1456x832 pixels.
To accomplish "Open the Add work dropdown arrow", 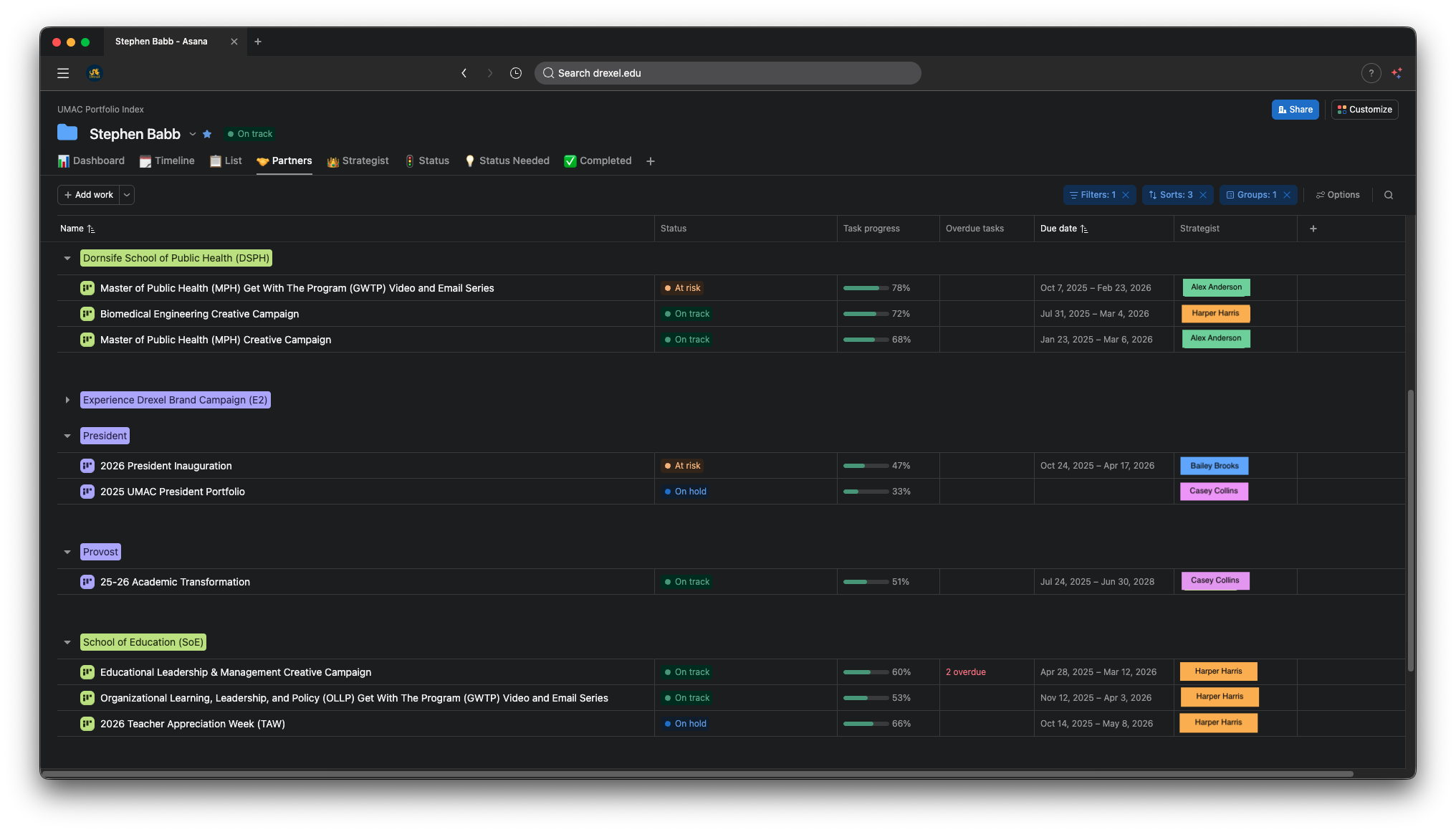I will [x=126, y=194].
